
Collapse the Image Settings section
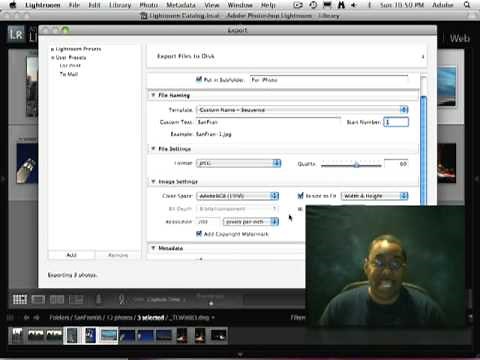coord(153,182)
